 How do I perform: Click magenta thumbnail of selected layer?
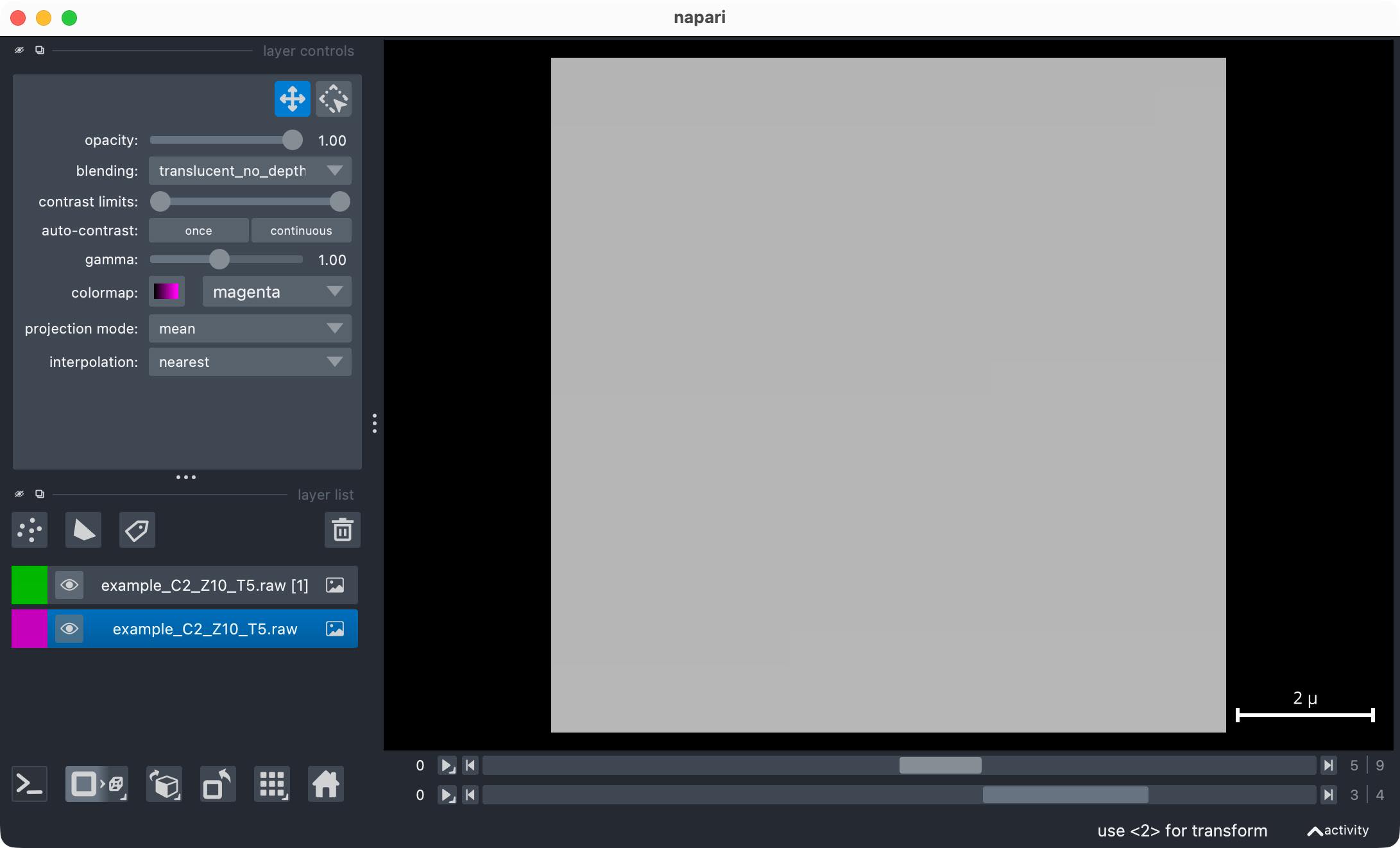coord(30,629)
